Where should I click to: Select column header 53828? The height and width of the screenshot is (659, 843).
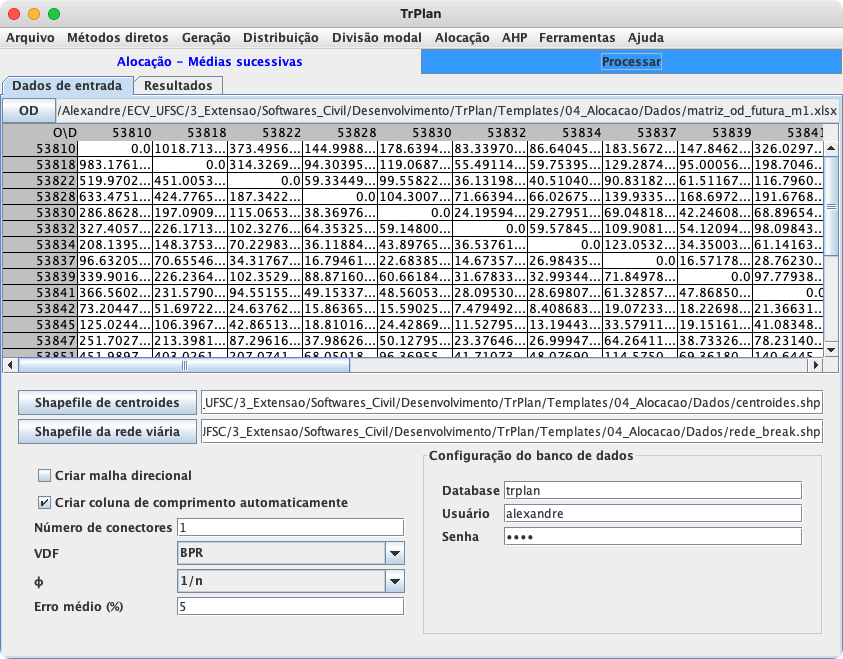[340, 133]
